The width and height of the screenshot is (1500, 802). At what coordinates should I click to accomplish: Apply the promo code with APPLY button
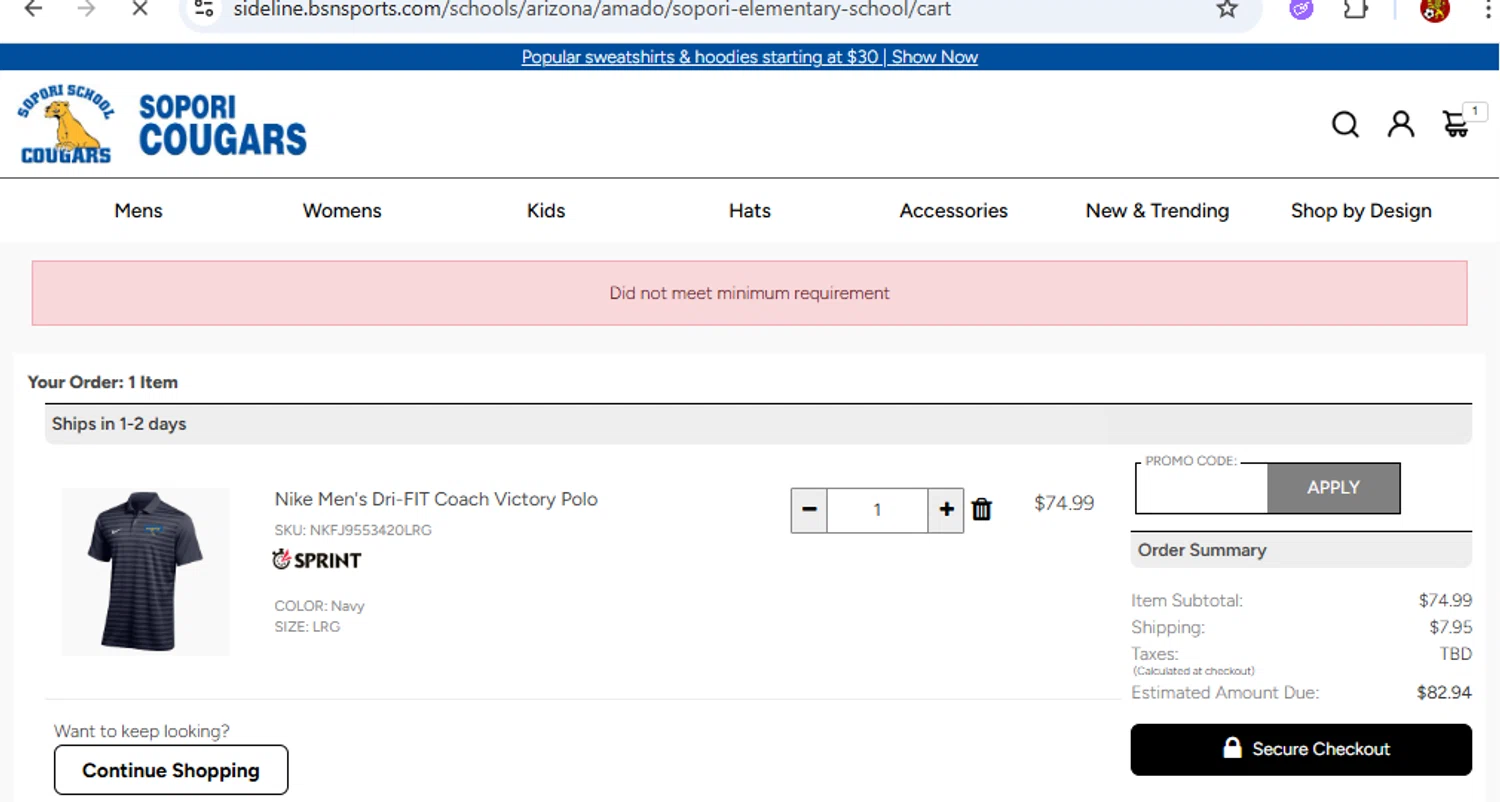coord(1333,488)
